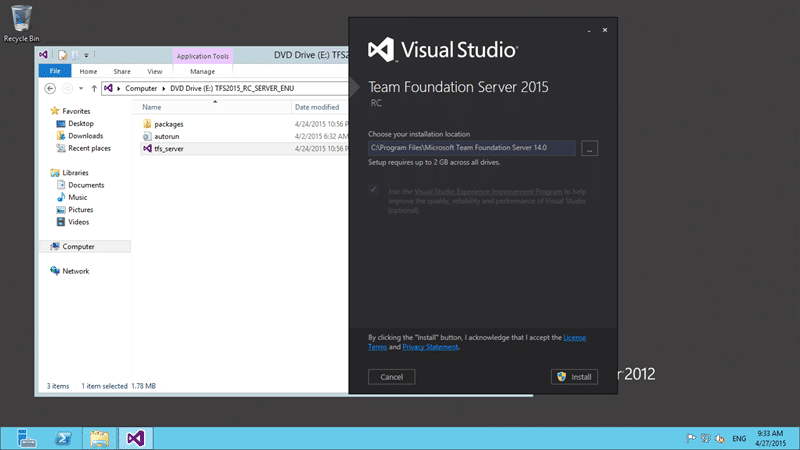Open the Recycle Bin desktop icon
This screenshot has height=450, width=800.
pos(21,23)
